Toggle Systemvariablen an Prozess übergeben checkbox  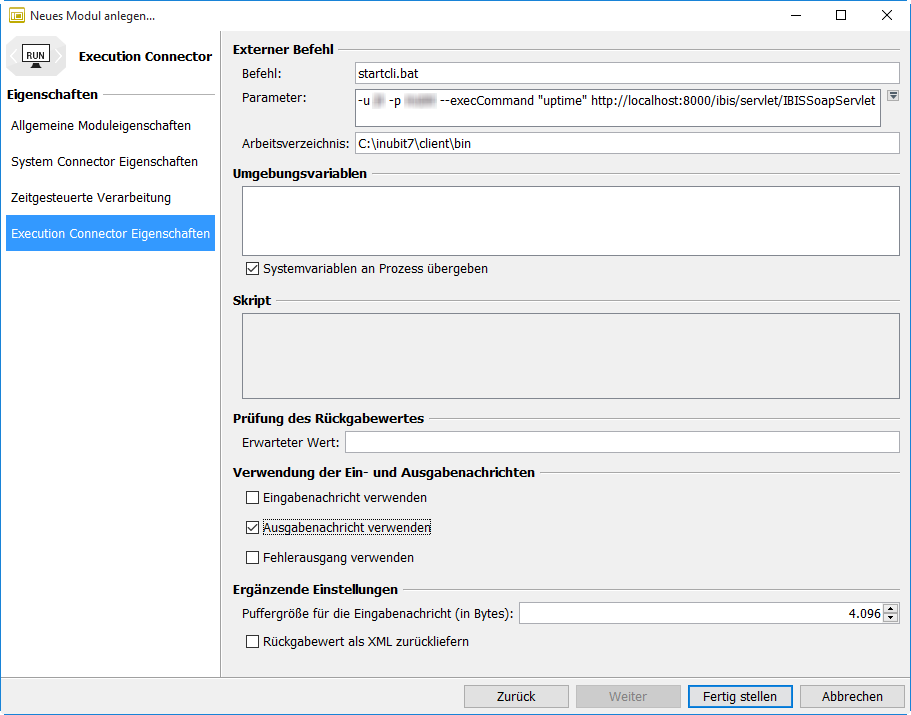[x=252, y=269]
